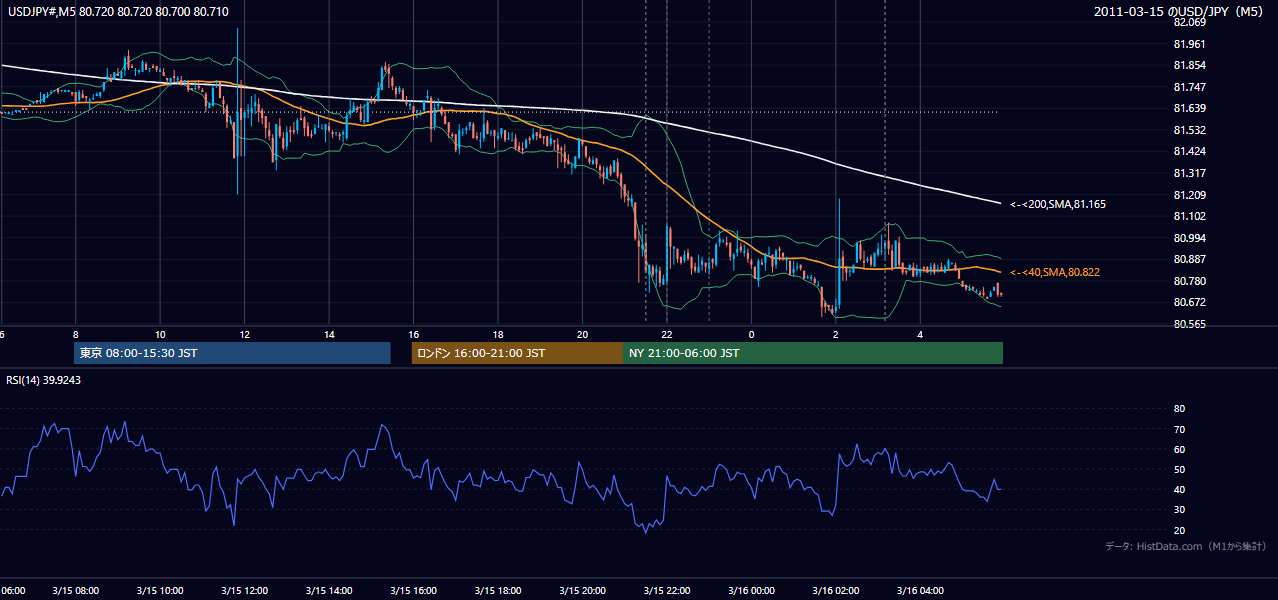Click the 3/15 20:00 time axis label

pyautogui.click(x=582, y=591)
